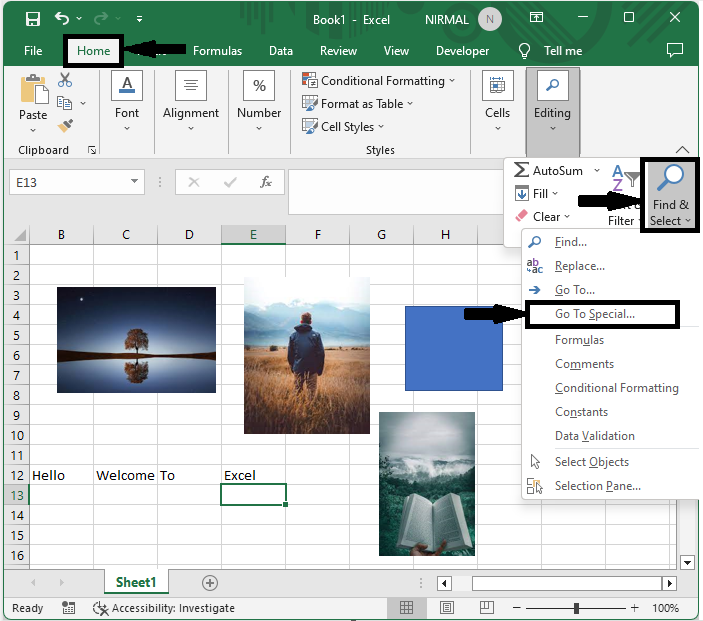Select the Selection Pane menu entry
The width and height of the screenshot is (703, 621).
597,486
